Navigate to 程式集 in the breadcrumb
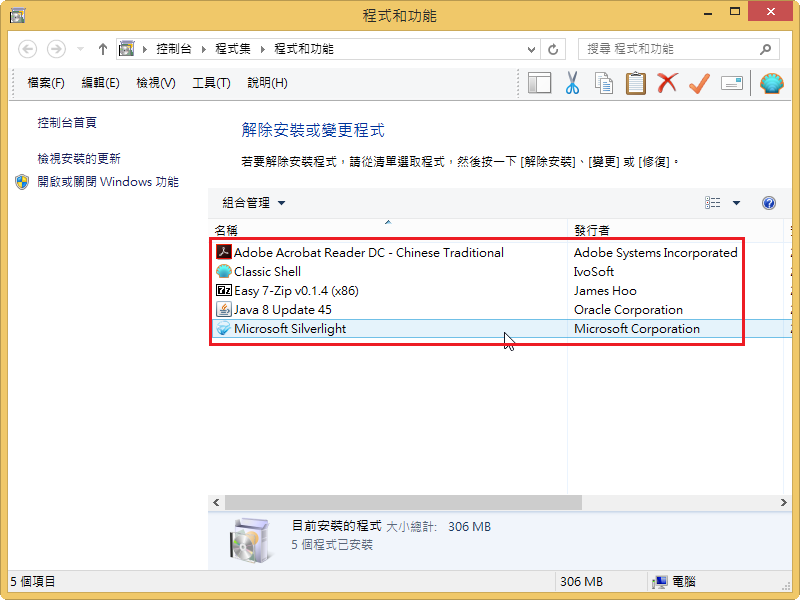The image size is (800, 600). tap(233, 49)
